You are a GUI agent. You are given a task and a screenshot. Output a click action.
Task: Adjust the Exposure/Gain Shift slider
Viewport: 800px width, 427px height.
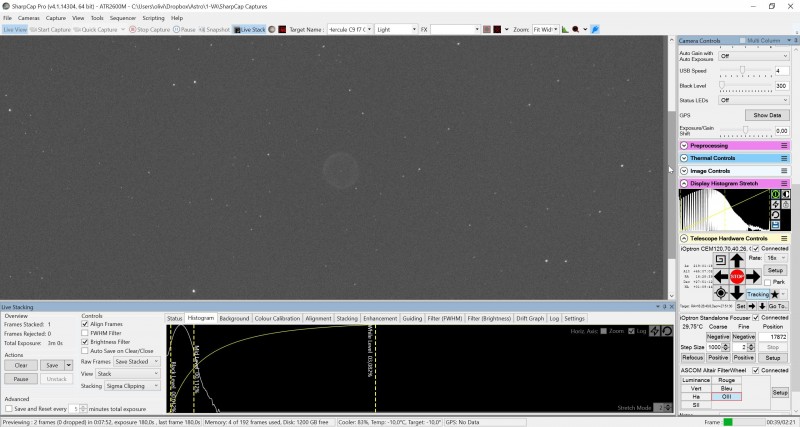point(745,131)
